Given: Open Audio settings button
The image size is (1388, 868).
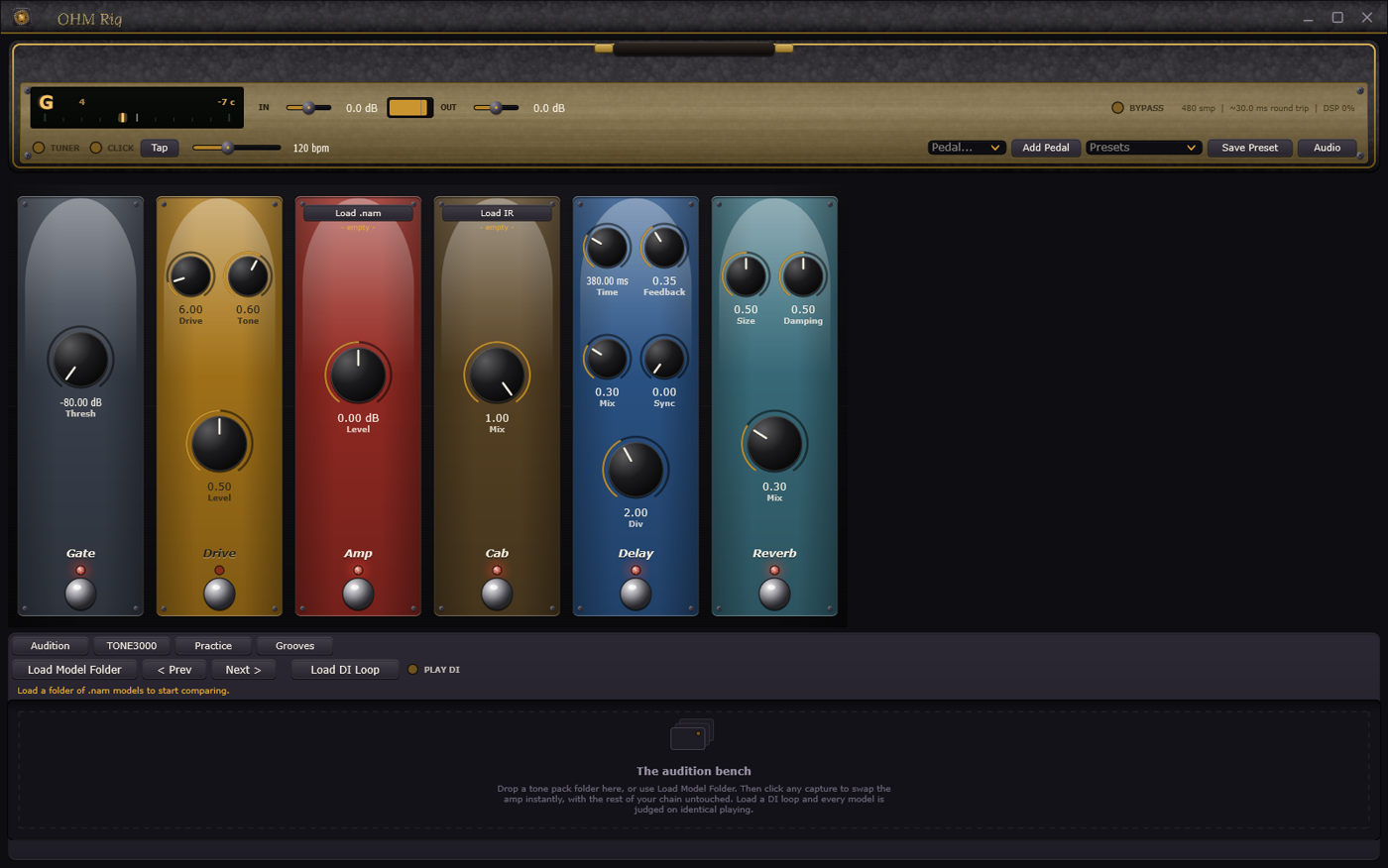Looking at the screenshot, I should coord(1327,148).
